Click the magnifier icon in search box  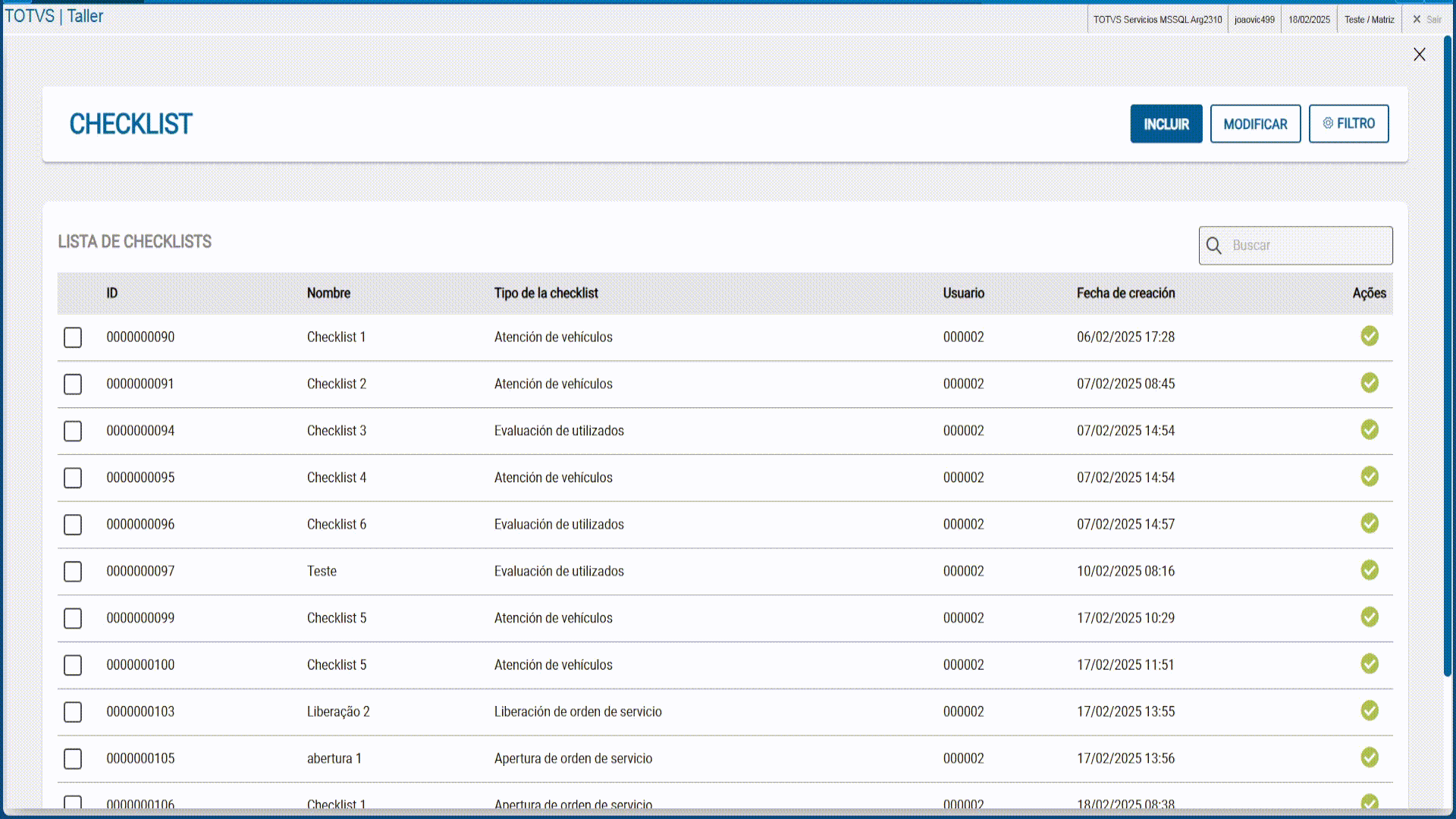(x=1213, y=246)
